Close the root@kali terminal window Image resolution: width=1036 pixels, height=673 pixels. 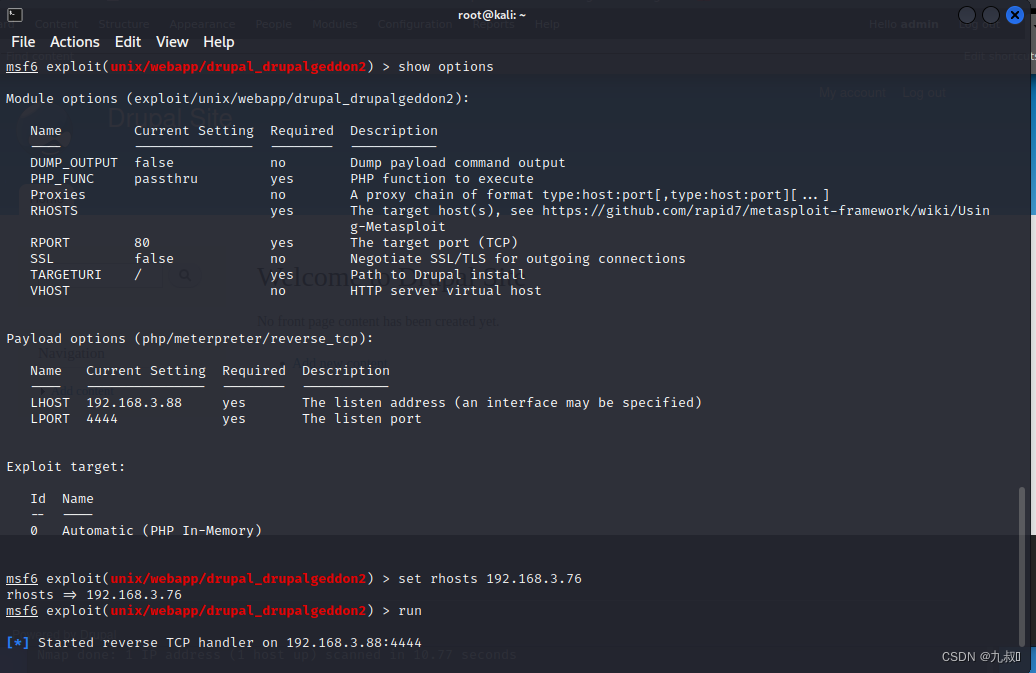[x=1015, y=15]
